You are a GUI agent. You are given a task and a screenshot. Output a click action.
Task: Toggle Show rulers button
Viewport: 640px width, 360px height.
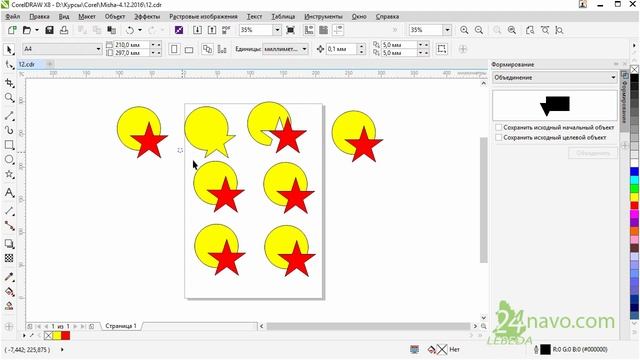pos(309,30)
